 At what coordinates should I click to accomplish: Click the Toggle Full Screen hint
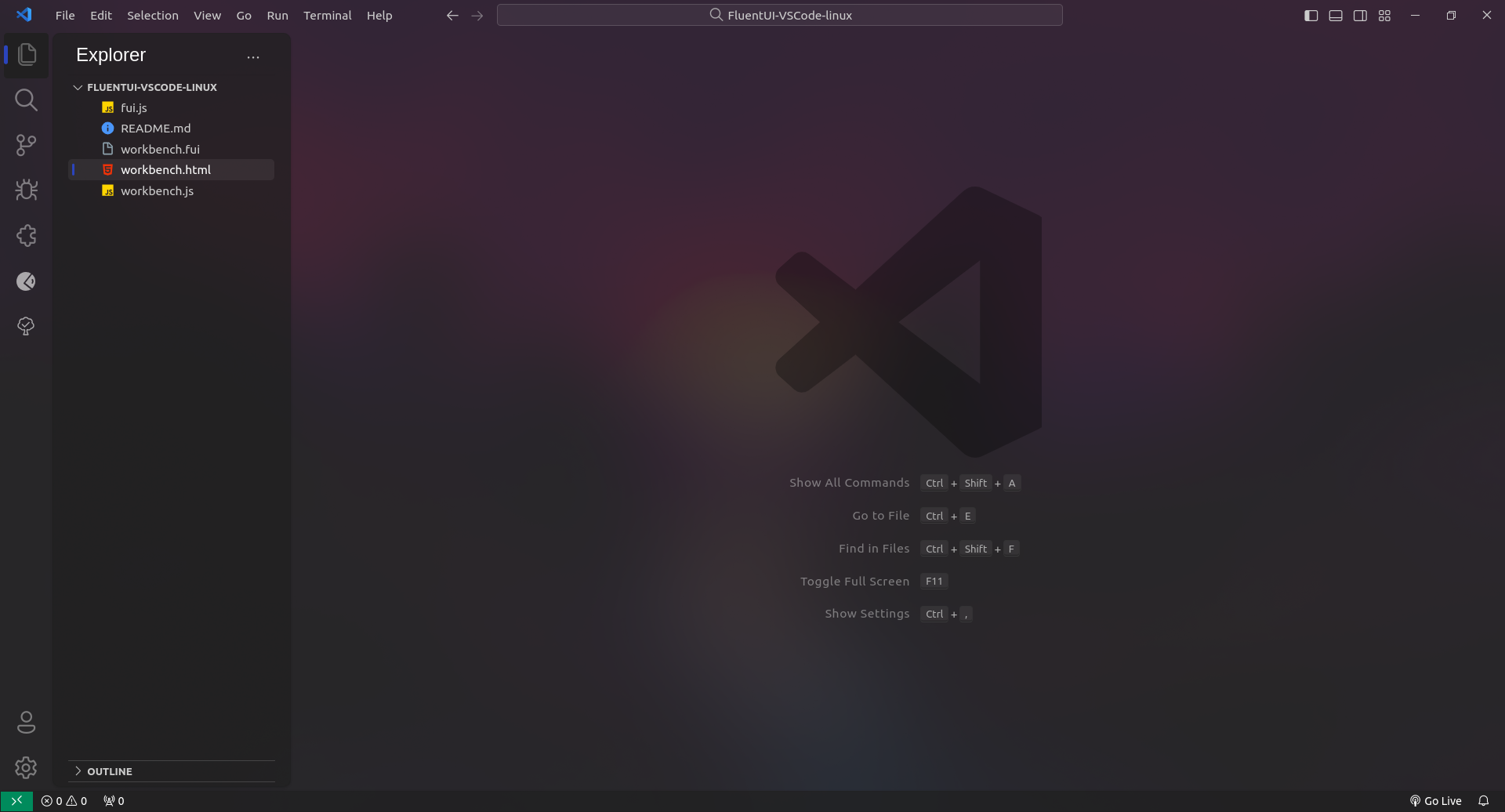coord(855,582)
